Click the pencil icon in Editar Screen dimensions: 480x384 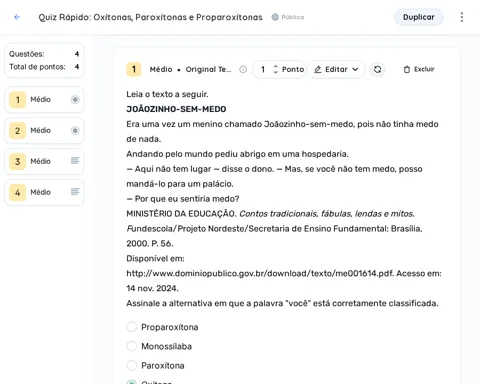click(318, 69)
